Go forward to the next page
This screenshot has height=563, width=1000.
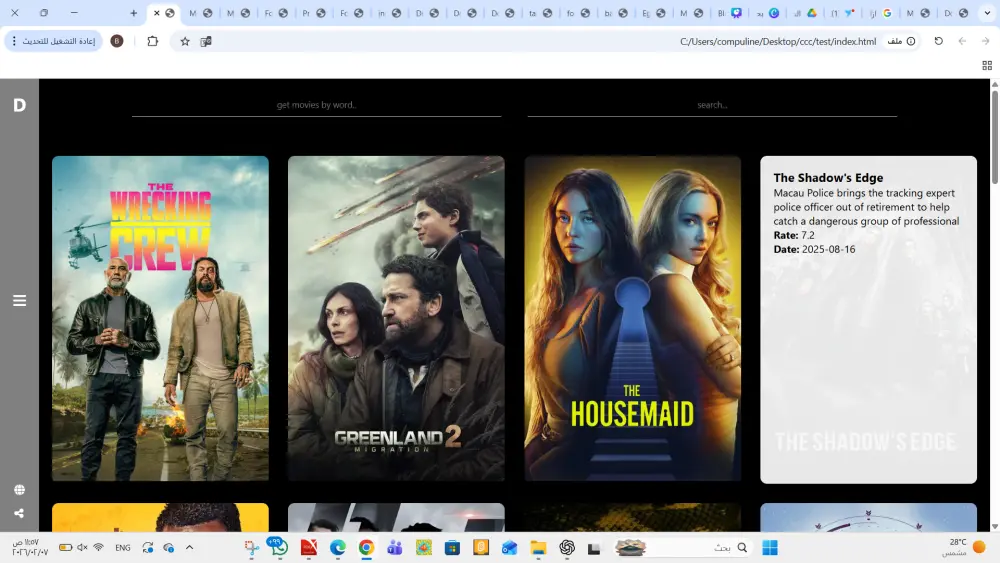pyautogui.click(x=985, y=41)
